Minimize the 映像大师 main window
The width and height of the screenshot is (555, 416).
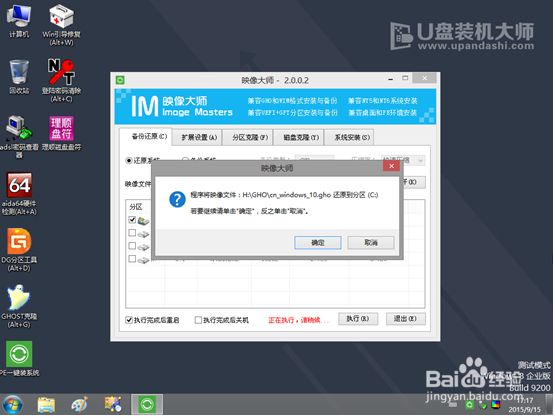[390, 79]
